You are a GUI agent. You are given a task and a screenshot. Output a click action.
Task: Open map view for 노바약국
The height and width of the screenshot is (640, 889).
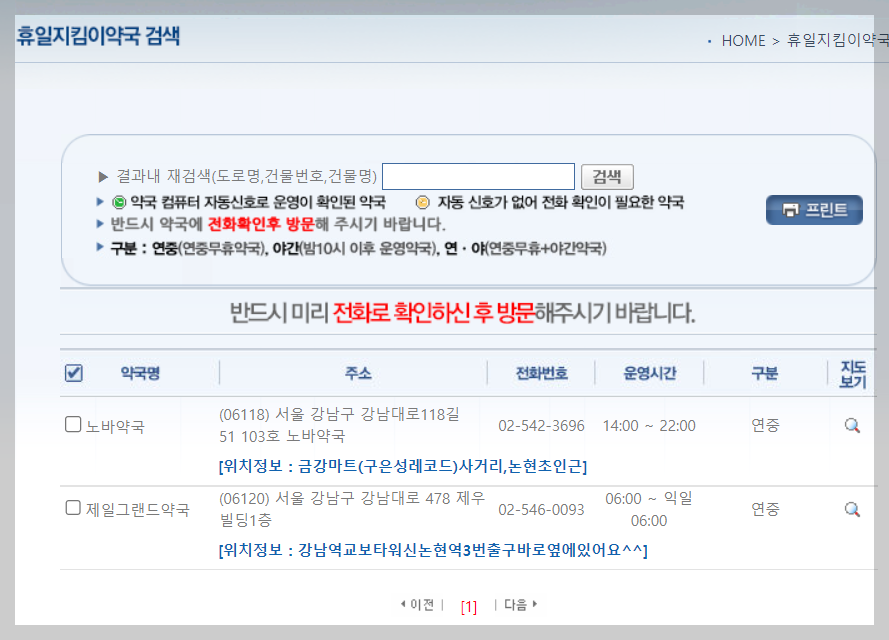pos(852,425)
